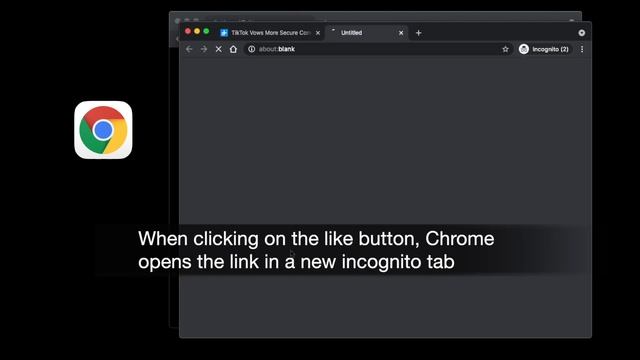Minimize the front window with yellow button
Image resolution: width=640 pixels, height=360 pixels.
click(197, 31)
